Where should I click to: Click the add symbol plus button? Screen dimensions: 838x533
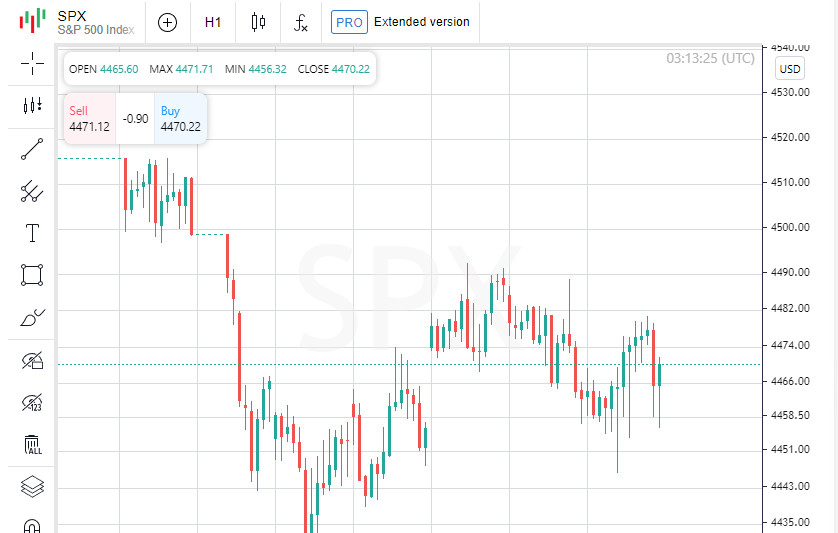pos(168,22)
